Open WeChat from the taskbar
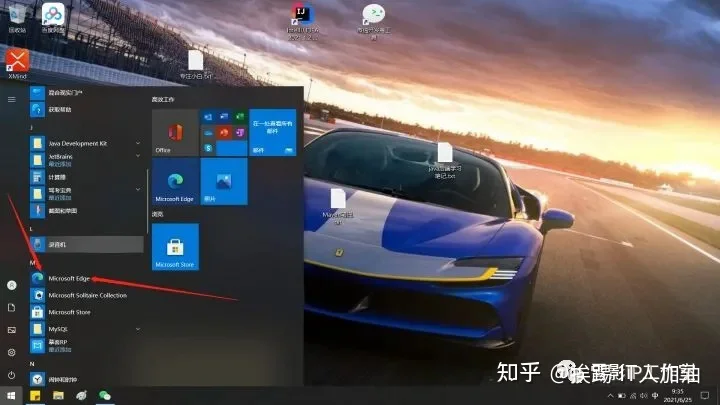 pos(105,395)
